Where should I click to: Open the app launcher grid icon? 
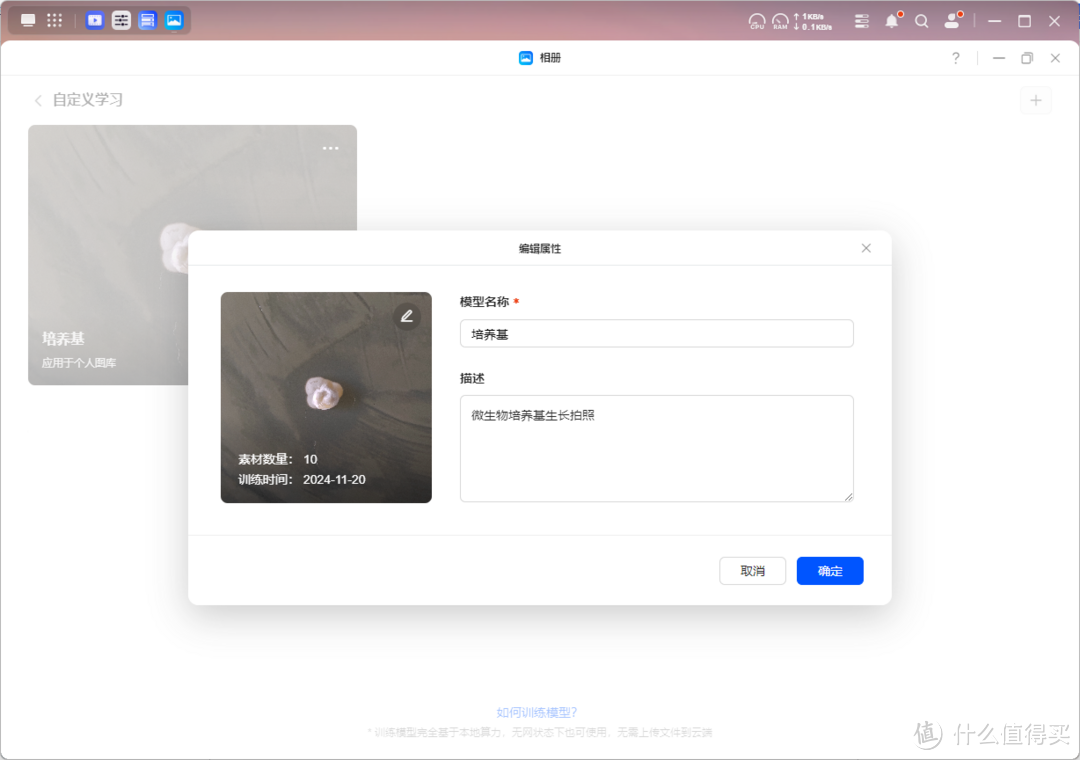point(54,20)
